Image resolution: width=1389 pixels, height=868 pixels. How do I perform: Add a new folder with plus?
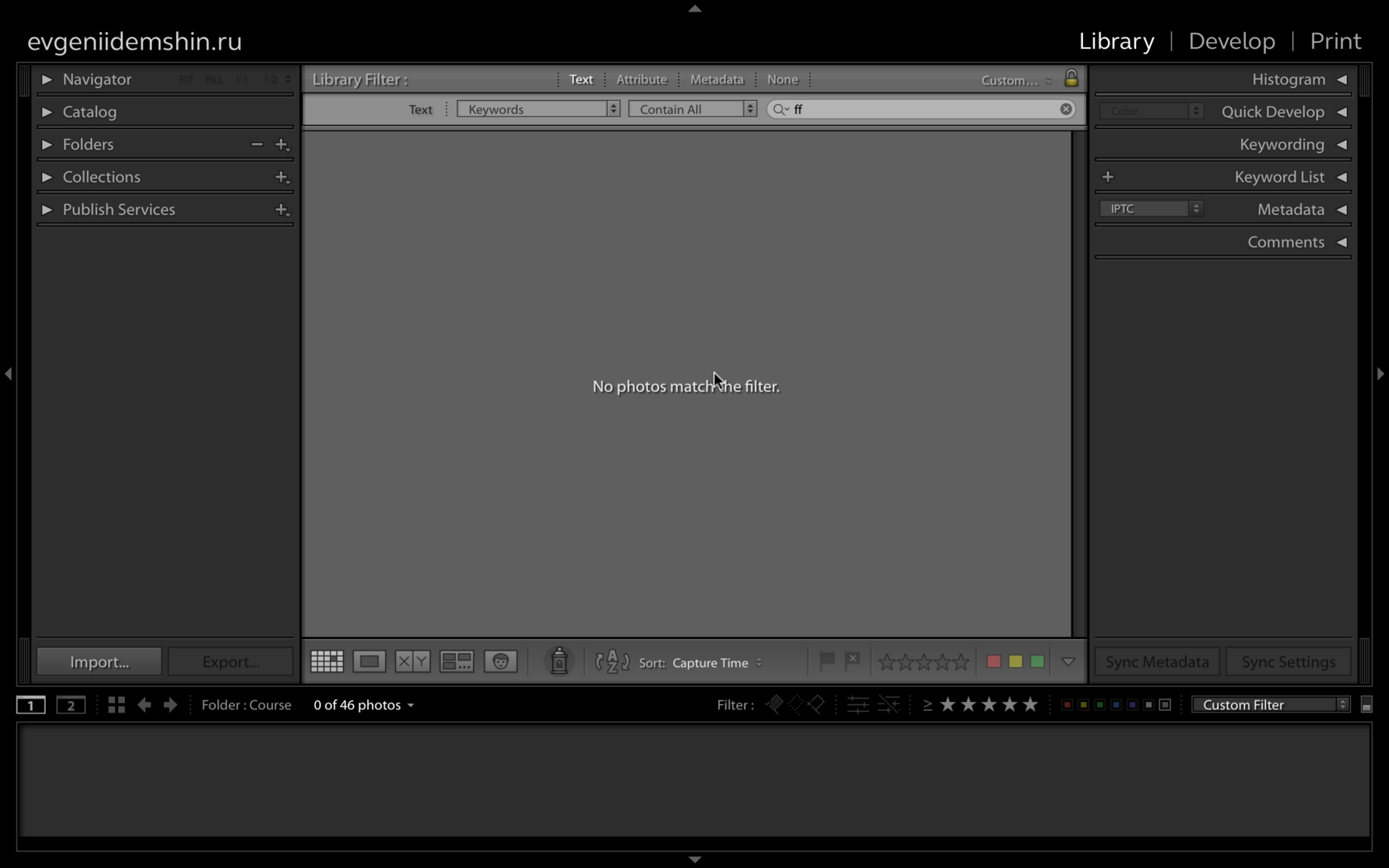click(282, 145)
